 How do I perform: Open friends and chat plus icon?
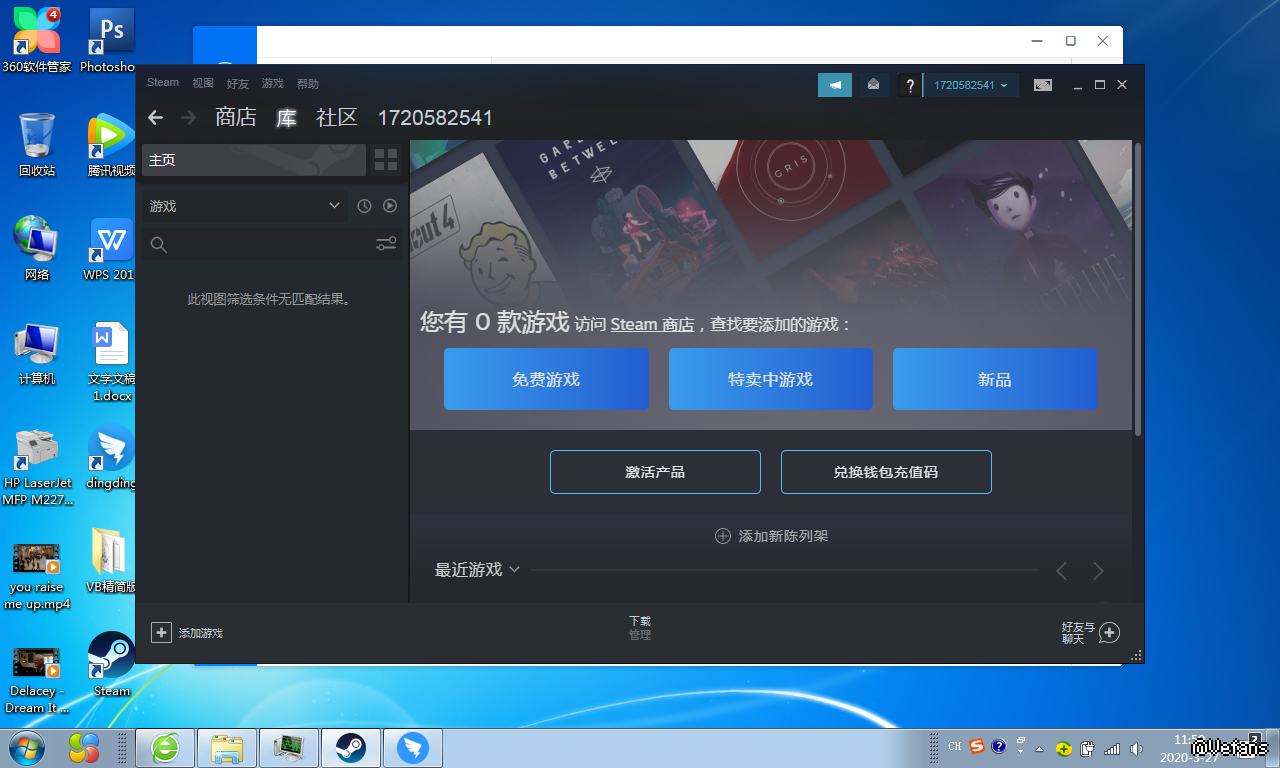pyautogui.click(x=1109, y=632)
